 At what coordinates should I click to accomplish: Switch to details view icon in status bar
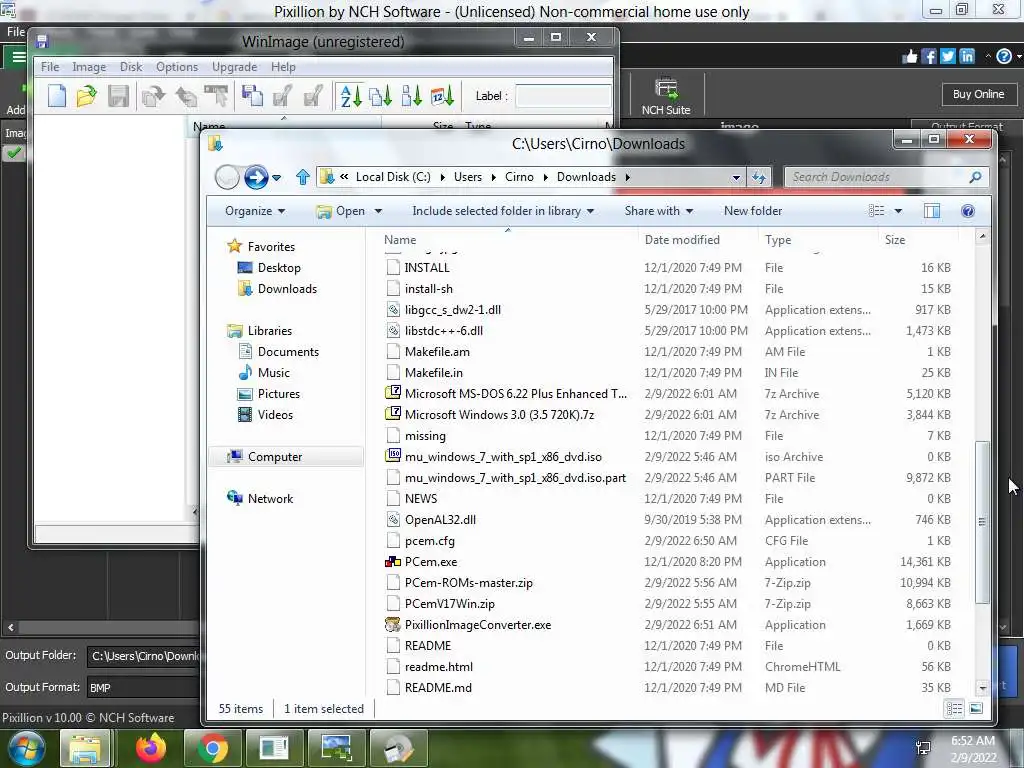tap(954, 709)
